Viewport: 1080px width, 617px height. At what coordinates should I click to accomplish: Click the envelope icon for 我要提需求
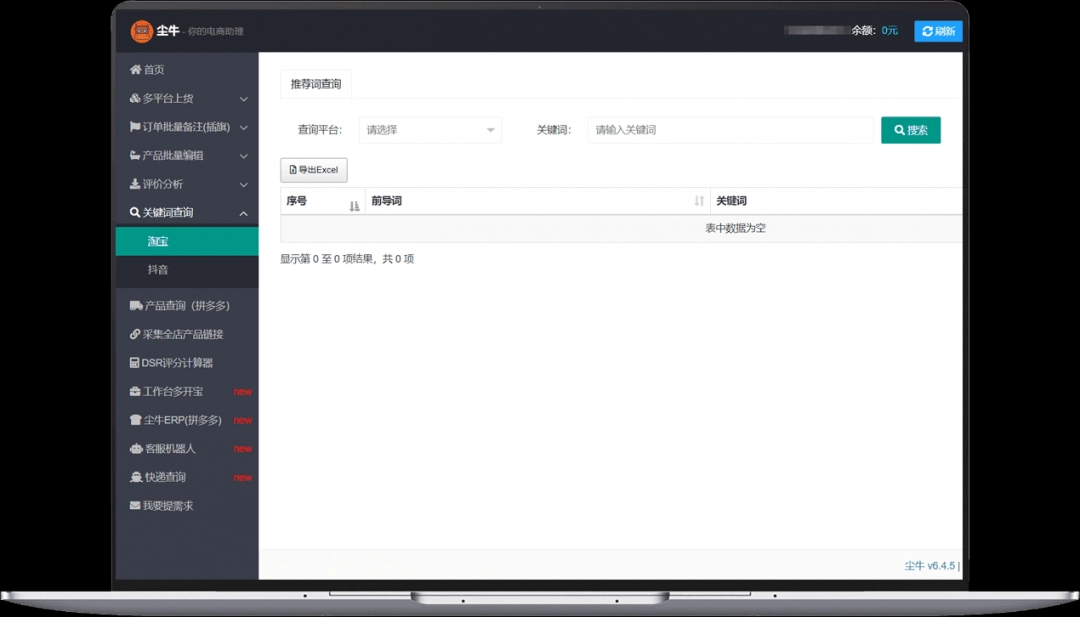[x=135, y=505]
